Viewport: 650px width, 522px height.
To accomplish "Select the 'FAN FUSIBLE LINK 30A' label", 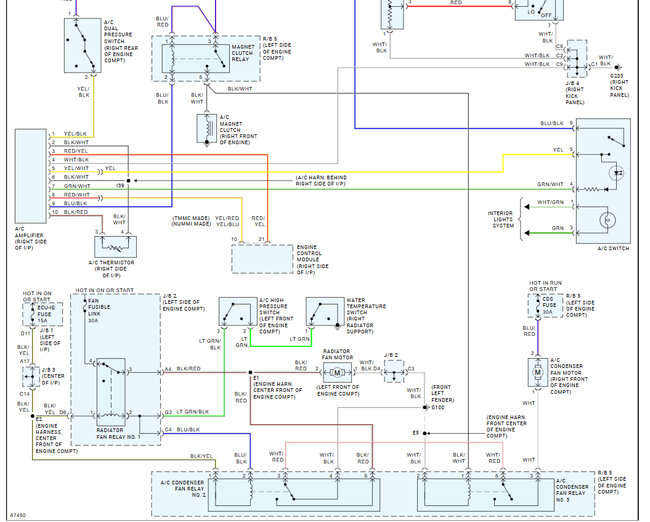I will coord(99,311).
